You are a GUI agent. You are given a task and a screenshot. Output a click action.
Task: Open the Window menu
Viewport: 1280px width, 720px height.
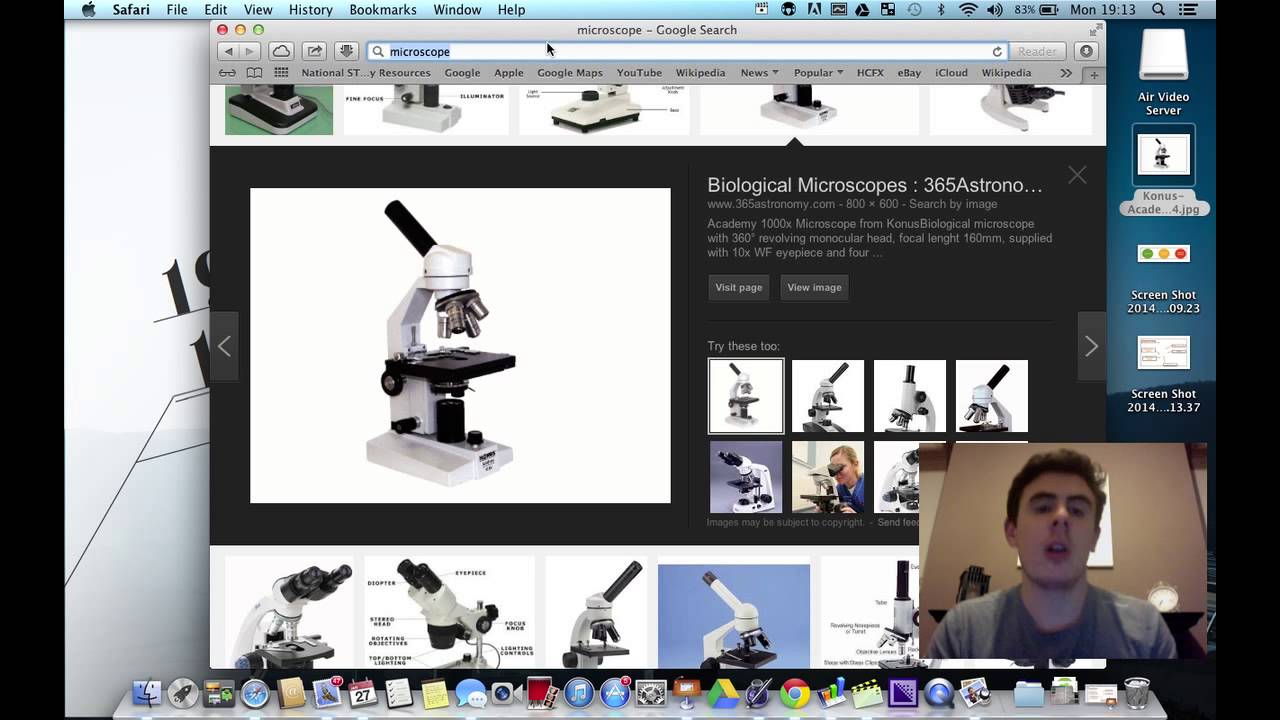pyautogui.click(x=457, y=10)
